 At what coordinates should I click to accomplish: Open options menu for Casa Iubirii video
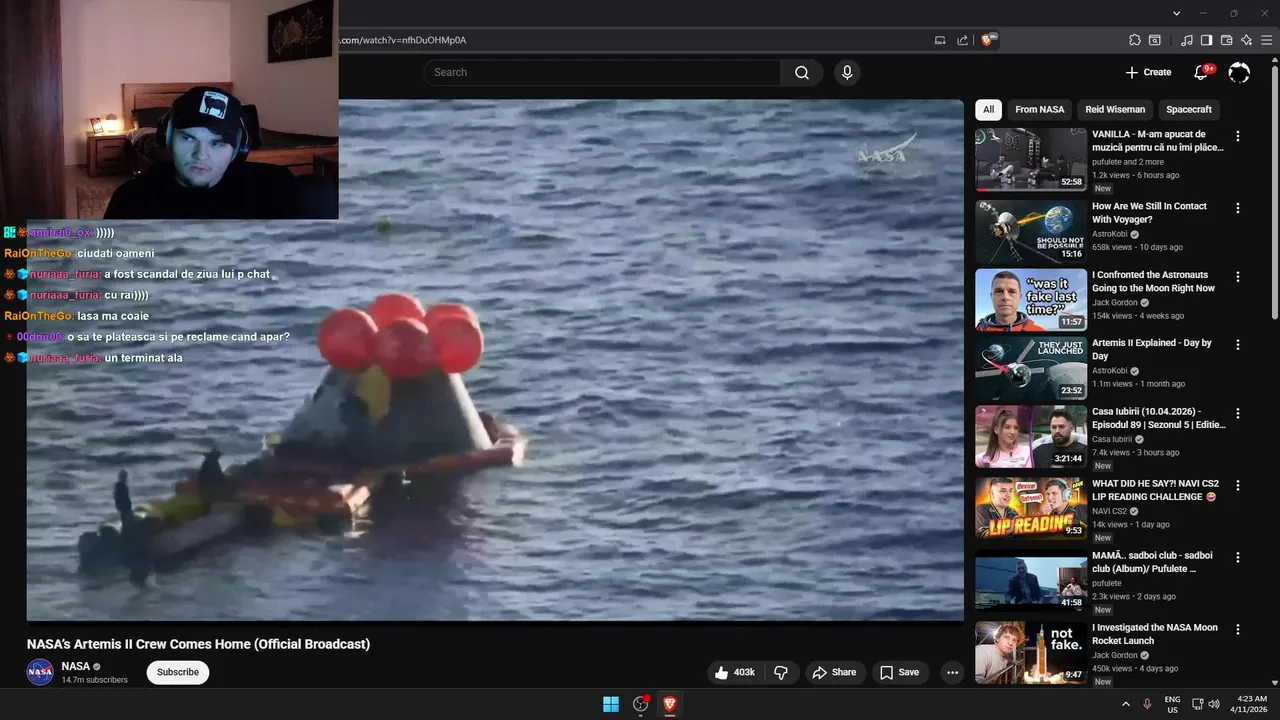[1238, 413]
